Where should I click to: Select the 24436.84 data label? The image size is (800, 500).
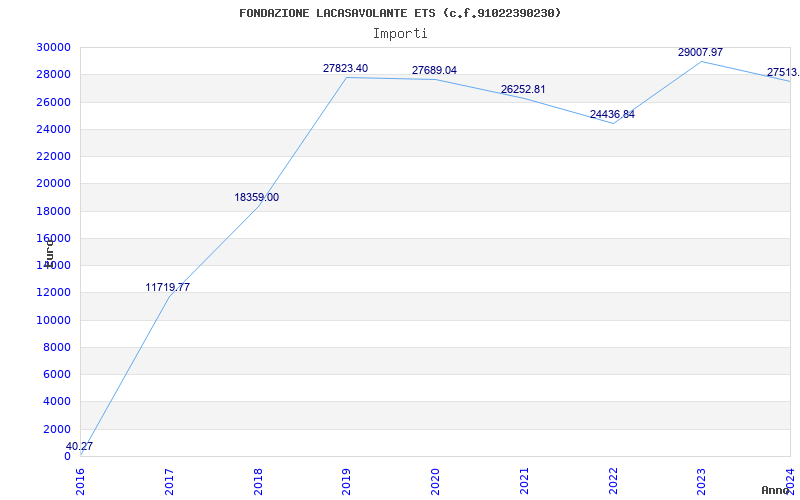coord(612,114)
